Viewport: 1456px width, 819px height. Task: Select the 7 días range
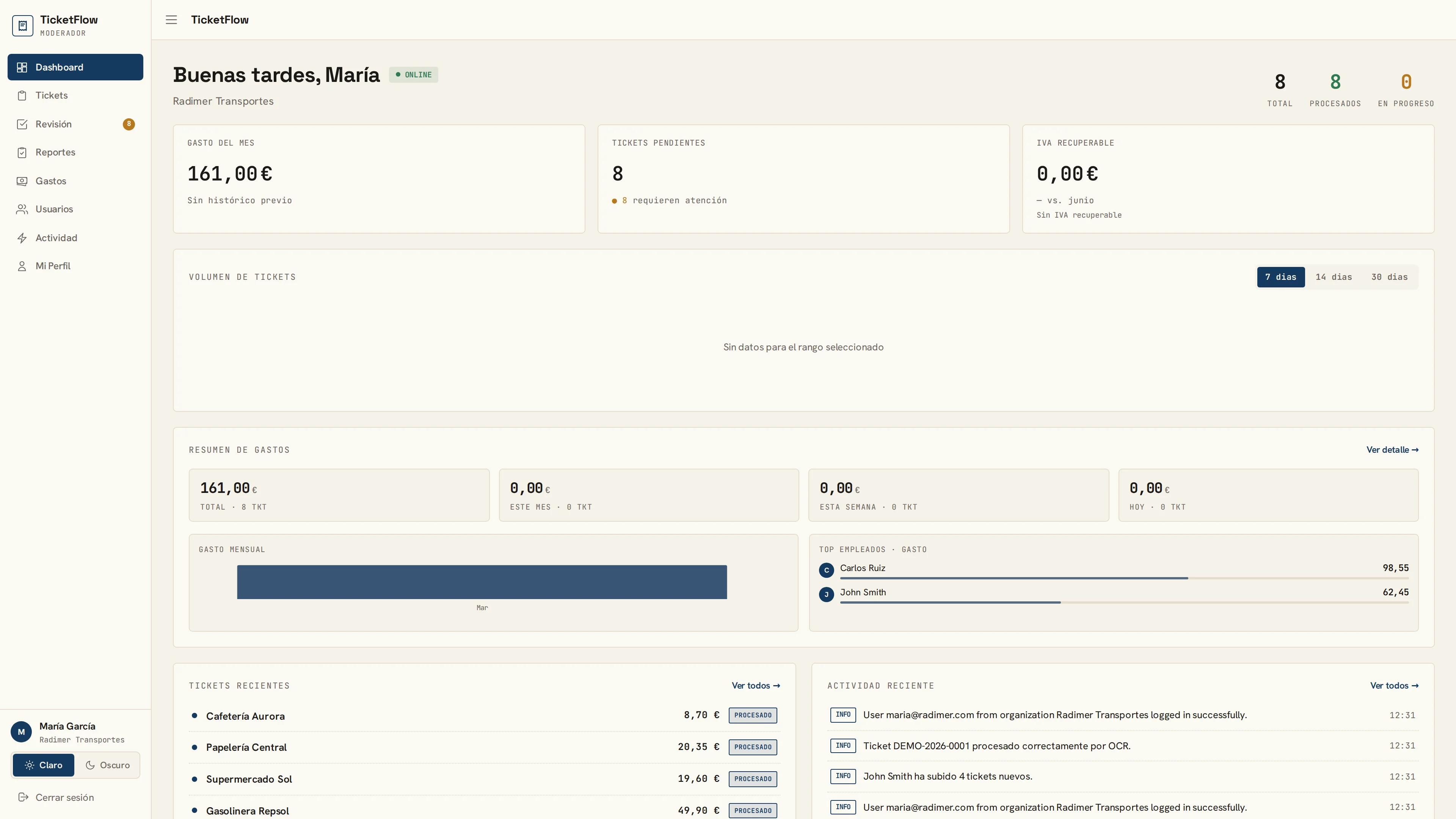[x=1281, y=277]
